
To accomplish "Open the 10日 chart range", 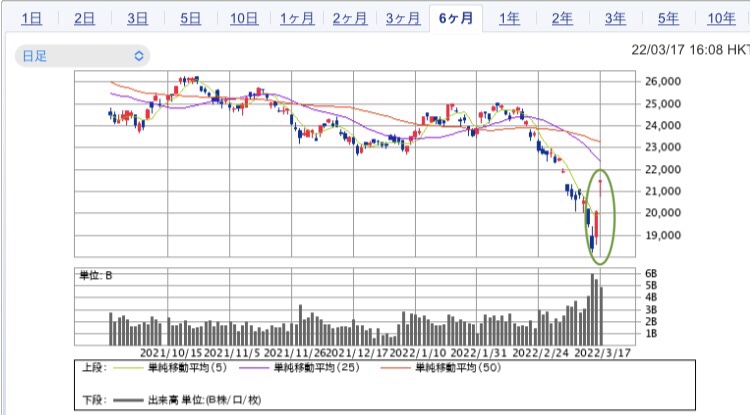I will (x=244, y=19).
